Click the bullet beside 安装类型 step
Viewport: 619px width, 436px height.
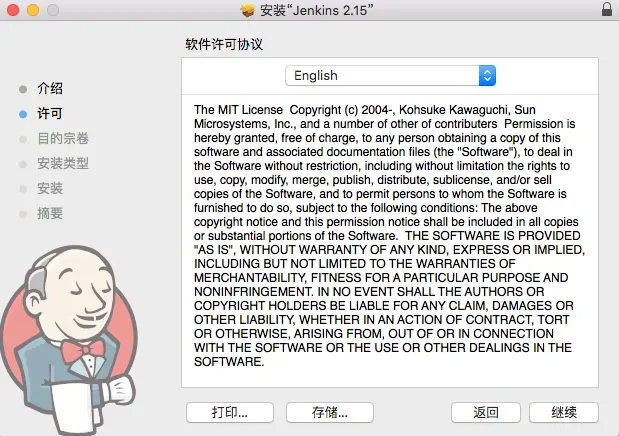pyautogui.click(x=23, y=164)
